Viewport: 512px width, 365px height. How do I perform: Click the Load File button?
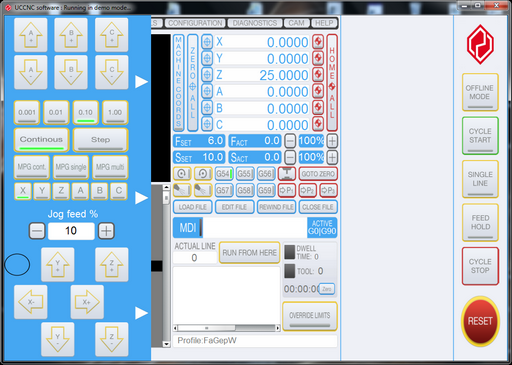tap(193, 207)
